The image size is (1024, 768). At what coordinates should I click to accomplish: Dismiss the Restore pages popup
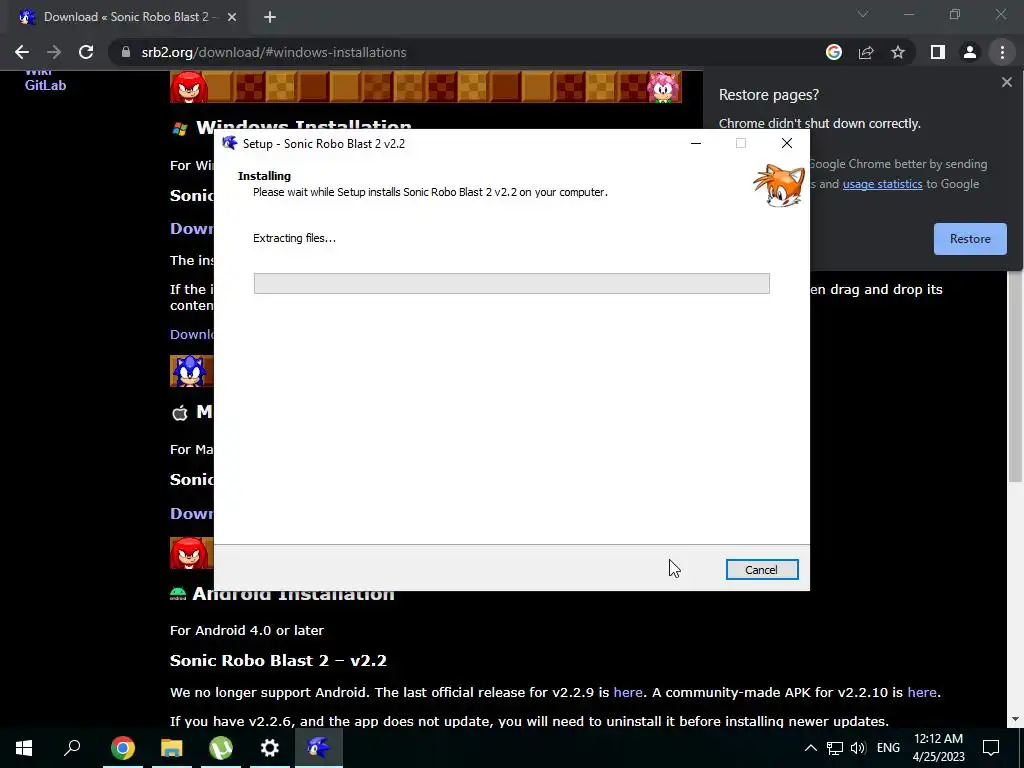click(x=1006, y=82)
